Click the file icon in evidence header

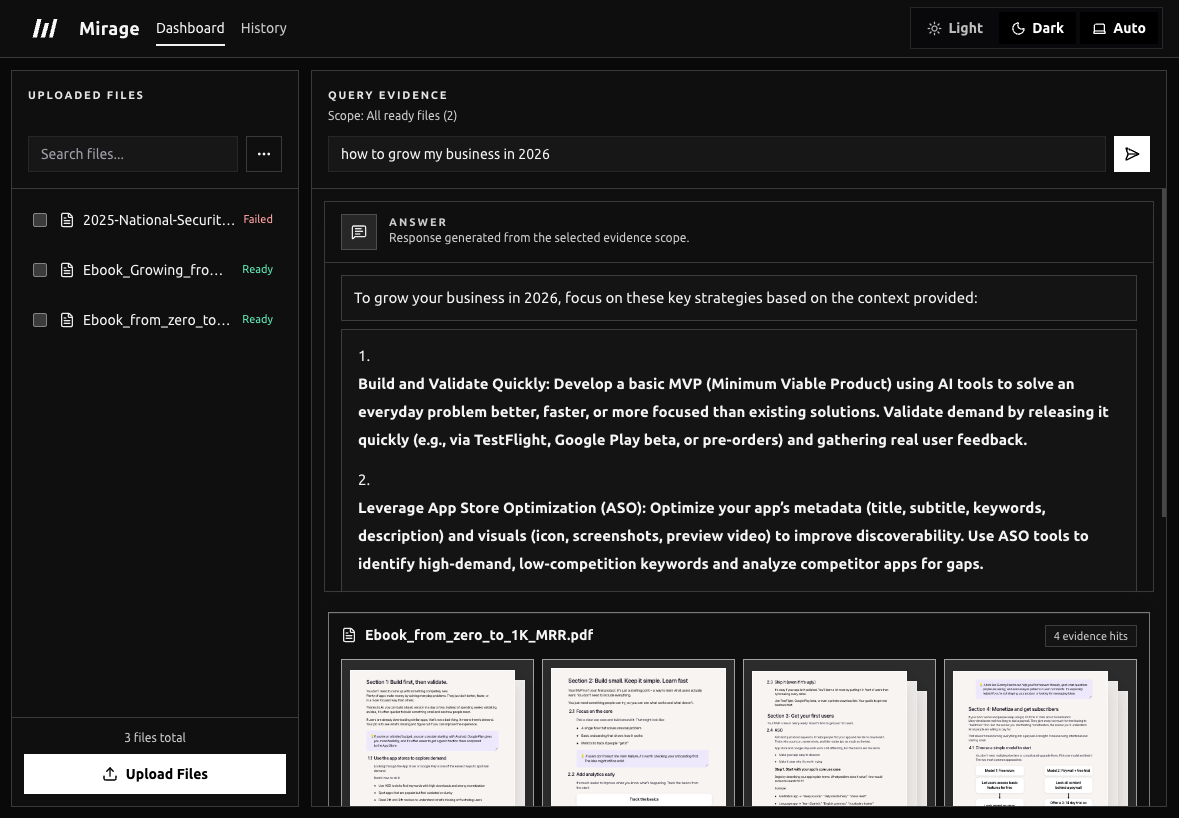(349, 635)
